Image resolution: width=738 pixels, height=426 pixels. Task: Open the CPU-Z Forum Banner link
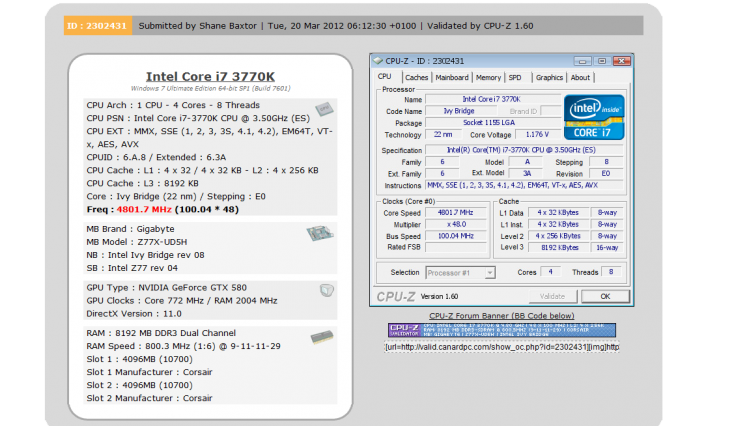pyautogui.click(x=501, y=316)
